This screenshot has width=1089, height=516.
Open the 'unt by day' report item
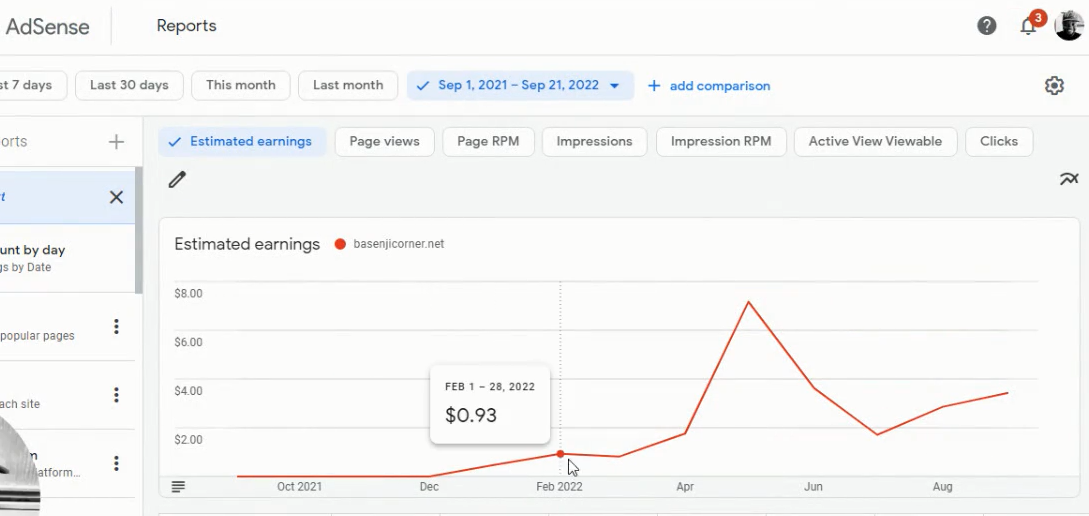click(x=67, y=258)
